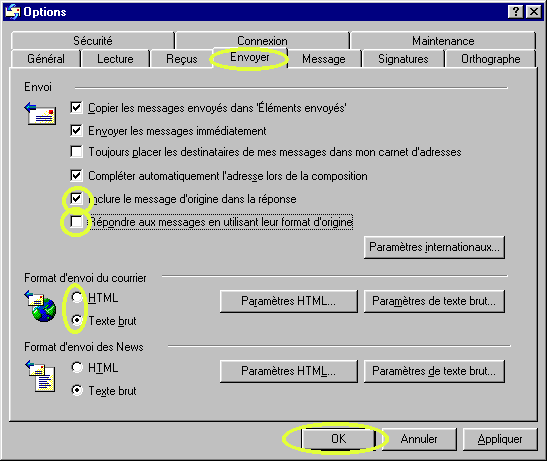Select HTML for mail sending format
The image size is (547, 461).
(77, 297)
